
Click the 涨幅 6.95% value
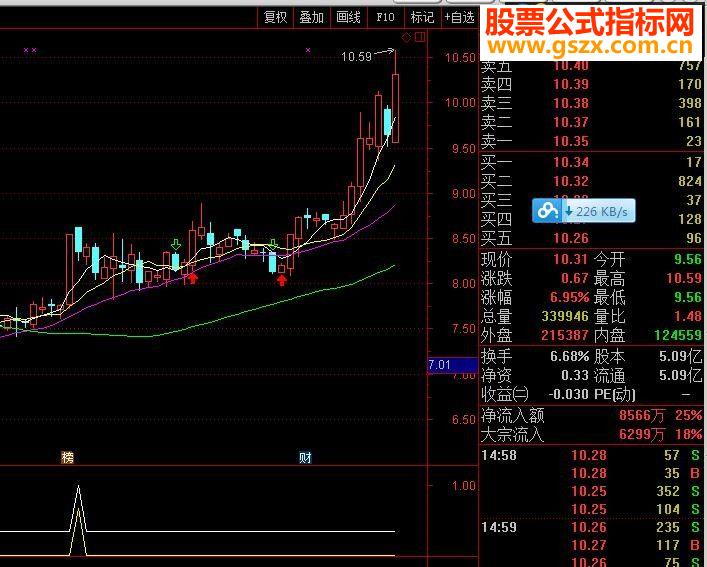pyautogui.click(x=569, y=297)
